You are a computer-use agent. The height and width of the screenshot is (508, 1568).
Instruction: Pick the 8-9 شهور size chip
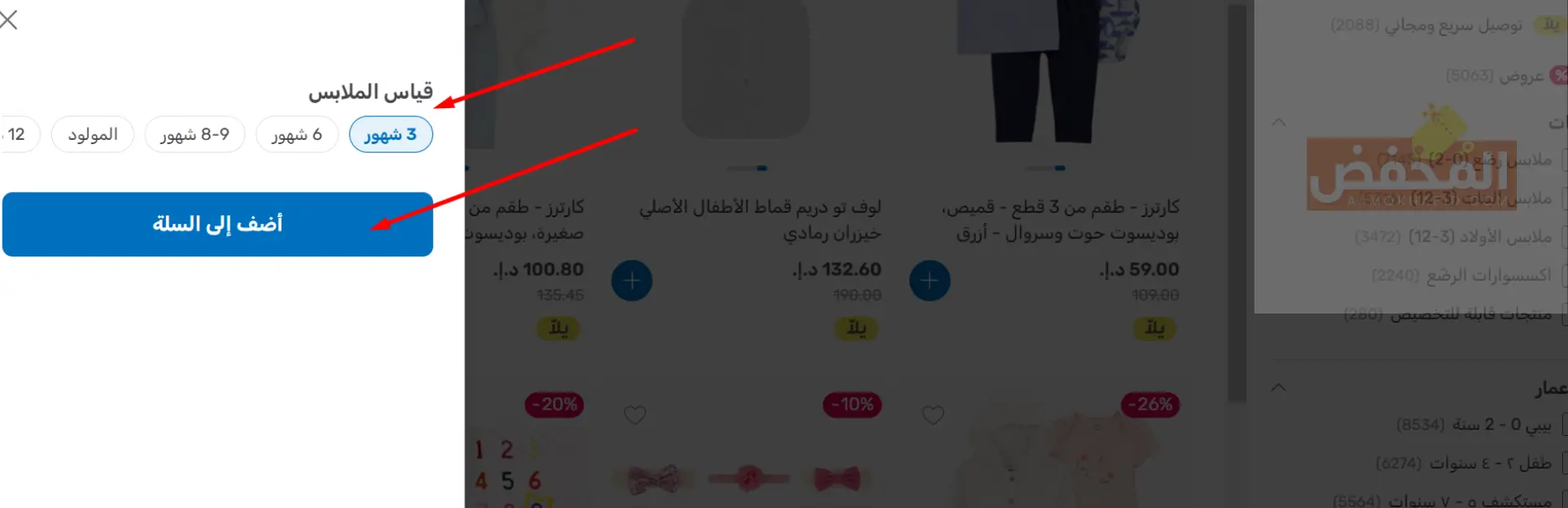pos(194,134)
